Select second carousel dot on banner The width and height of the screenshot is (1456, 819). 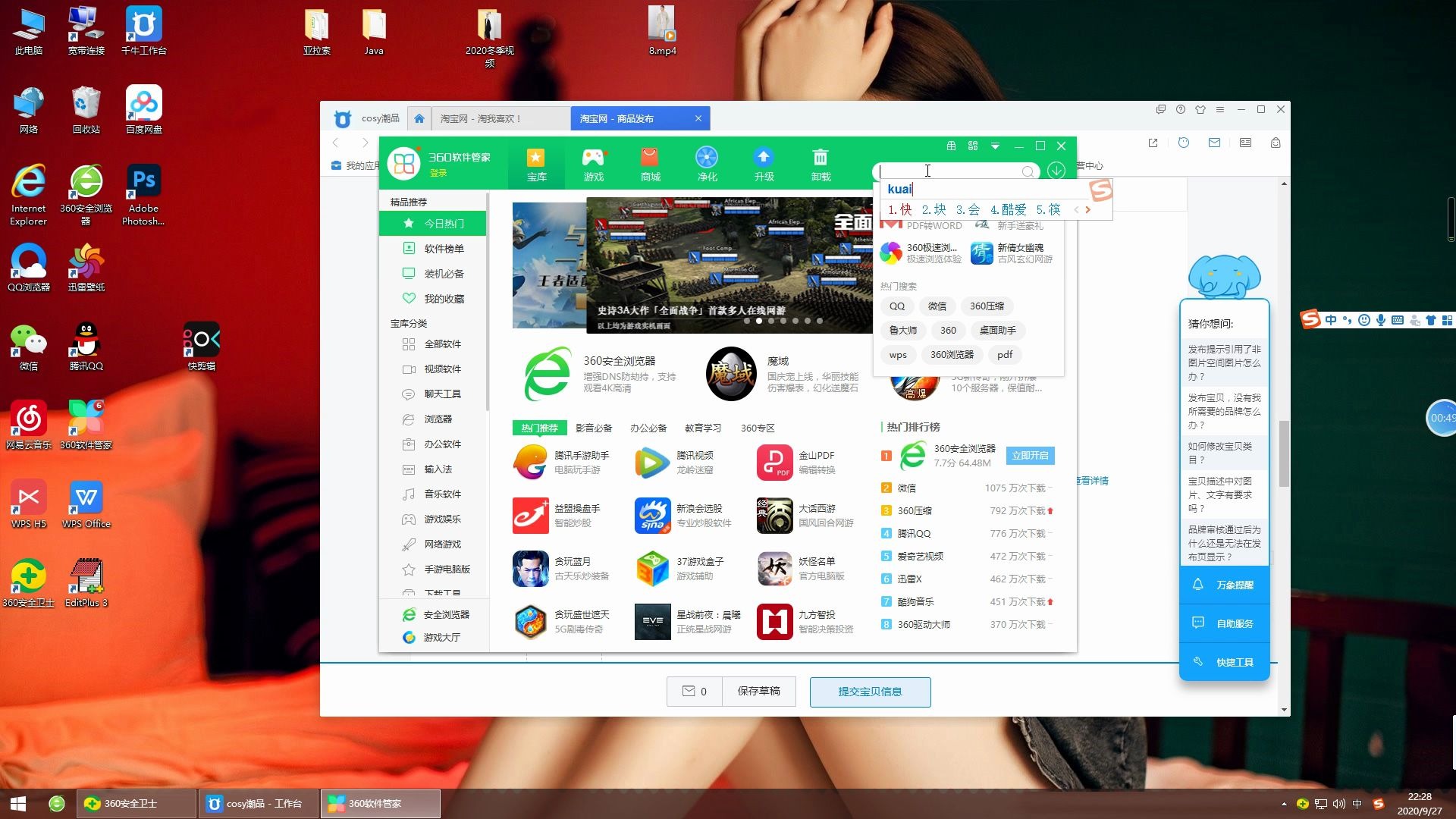[x=759, y=321]
